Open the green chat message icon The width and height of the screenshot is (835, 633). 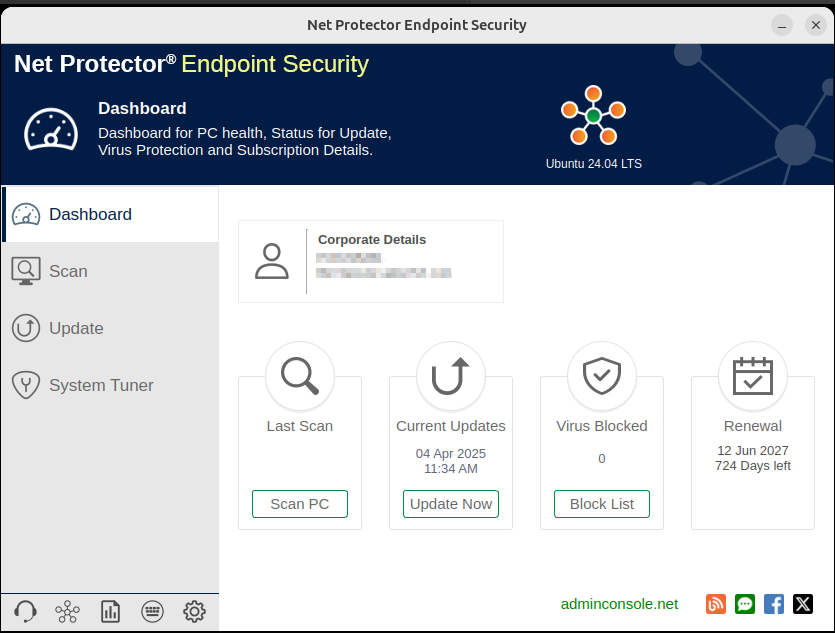point(744,604)
